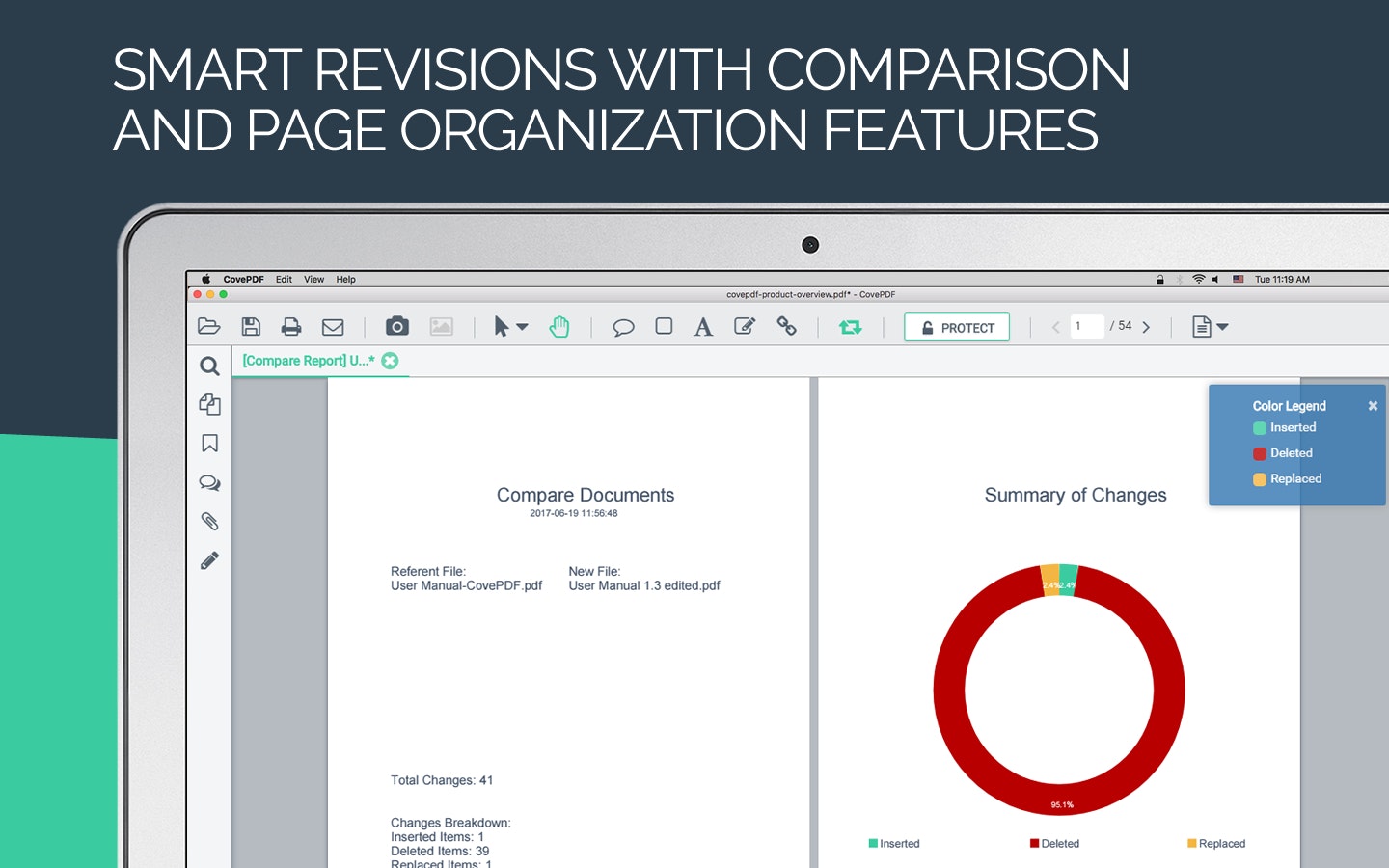This screenshot has height=868, width=1389.
Task: Open page layout document icon
Action: (x=1202, y=327)
